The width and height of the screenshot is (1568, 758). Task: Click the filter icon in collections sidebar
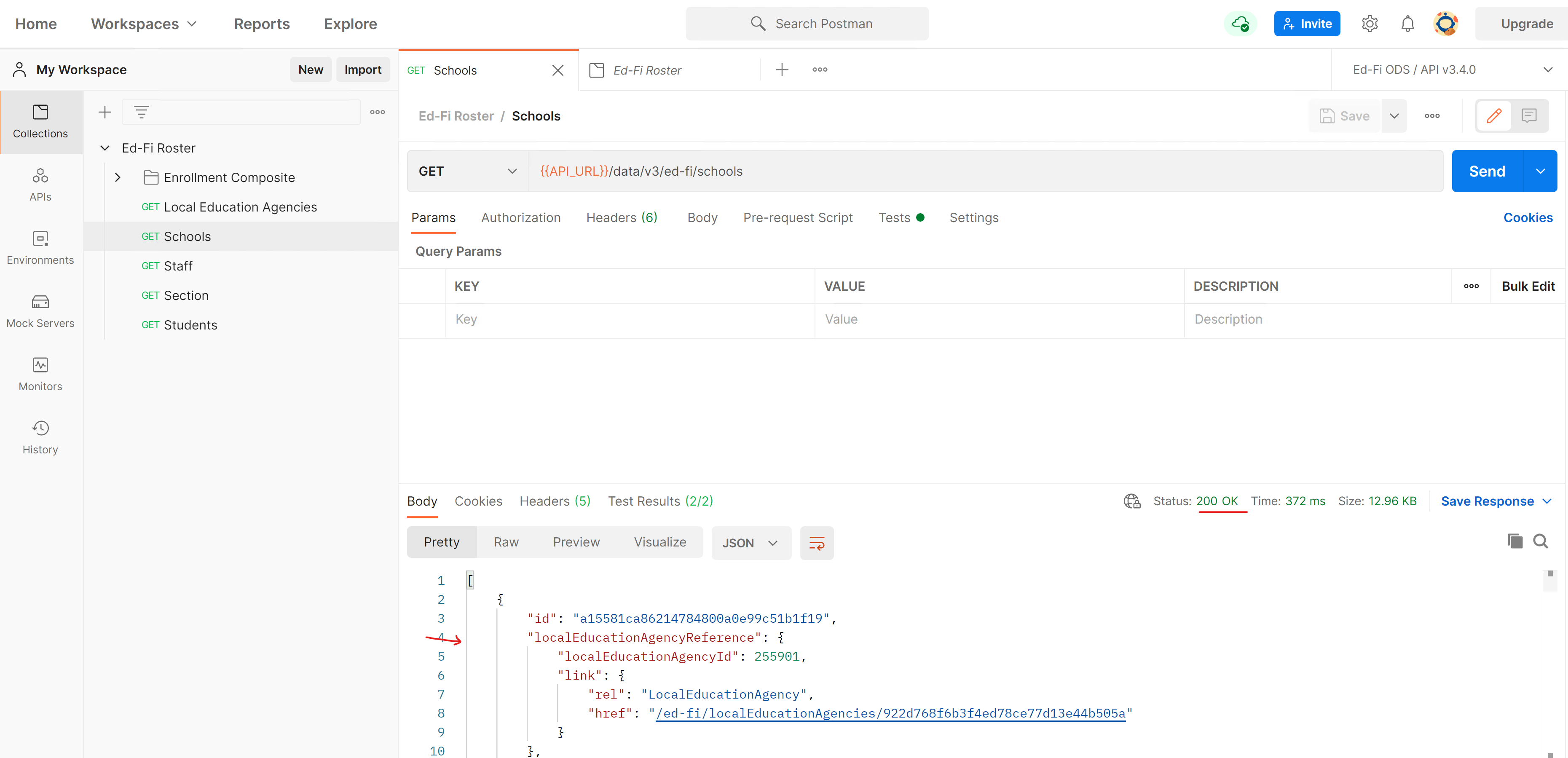141,112
